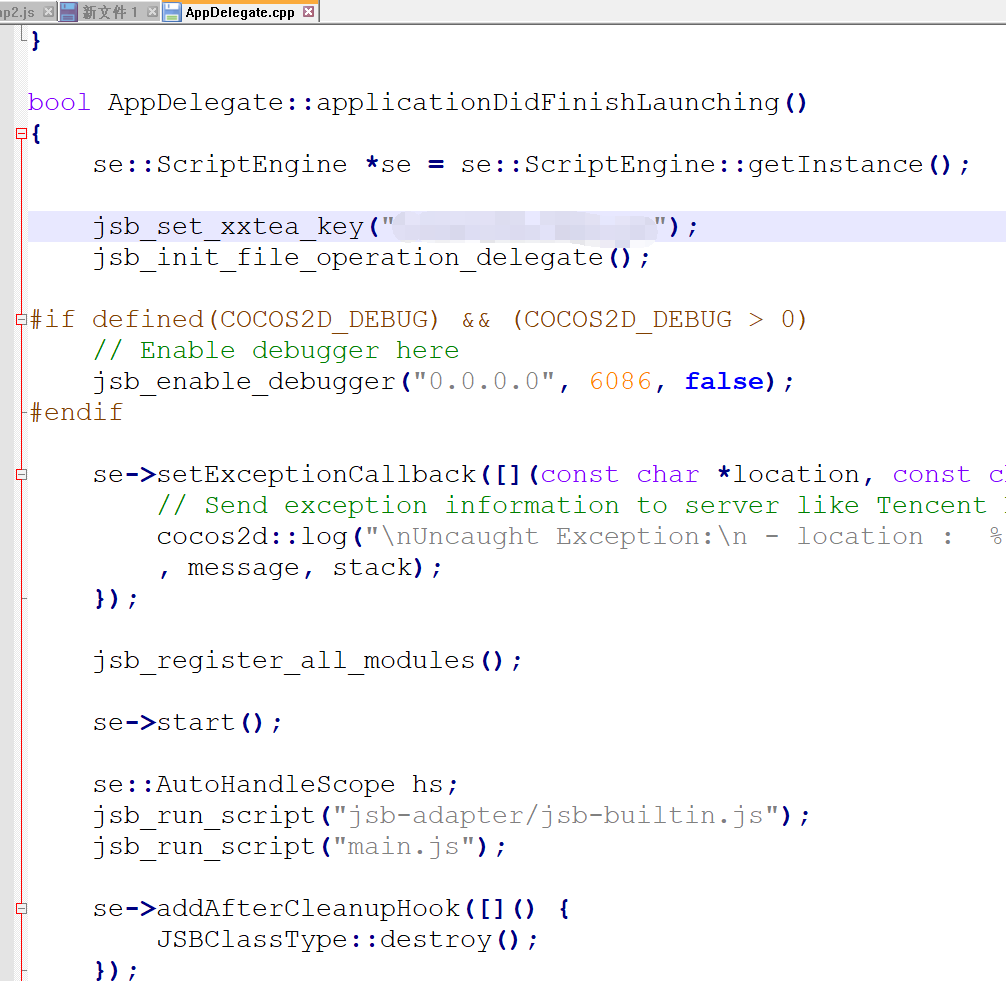Click the port number 6086
Viewport: 1006px width, 981px height.
pyautogui.click(x=620, y=382)
